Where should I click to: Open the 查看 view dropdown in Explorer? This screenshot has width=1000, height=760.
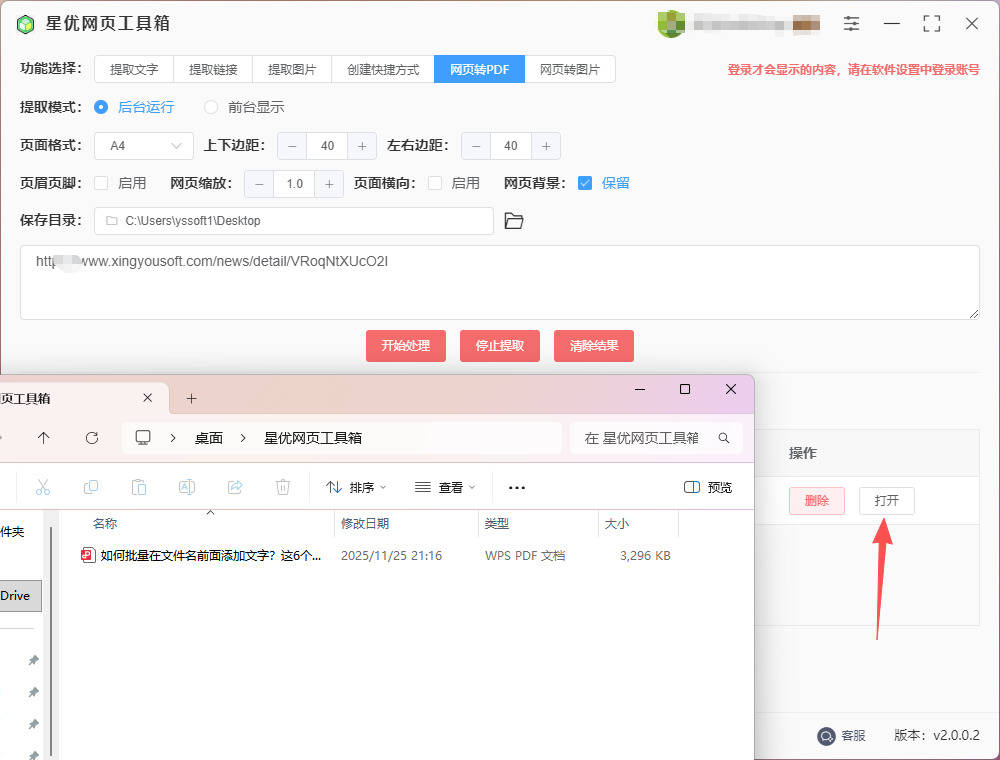(444, 486)
